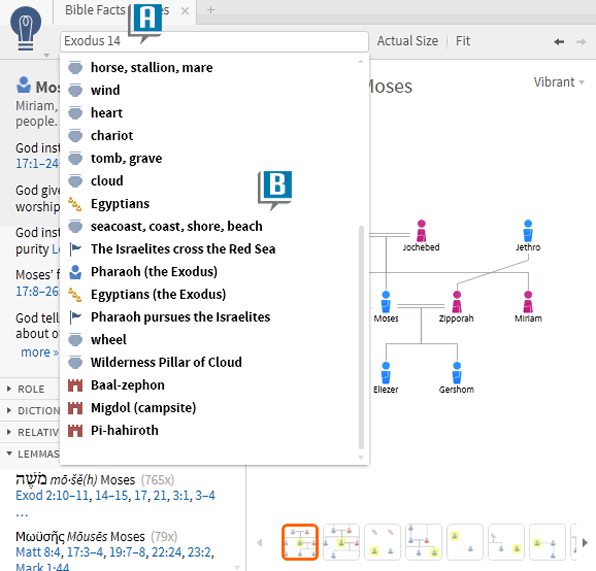Open the Vibrant style dropdown
The image size is (596, 571).
(558, 82)
